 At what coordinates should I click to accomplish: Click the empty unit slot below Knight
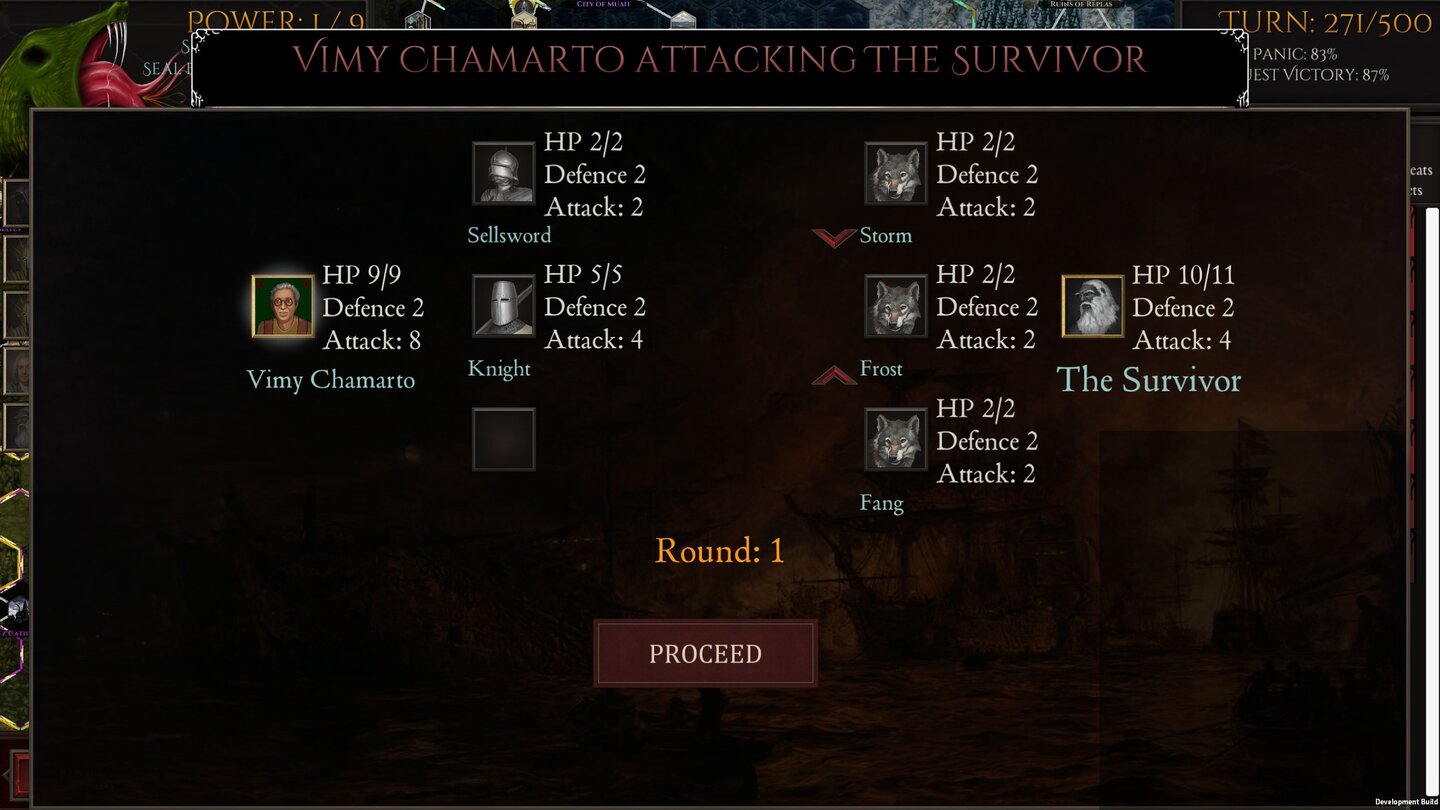503,439
